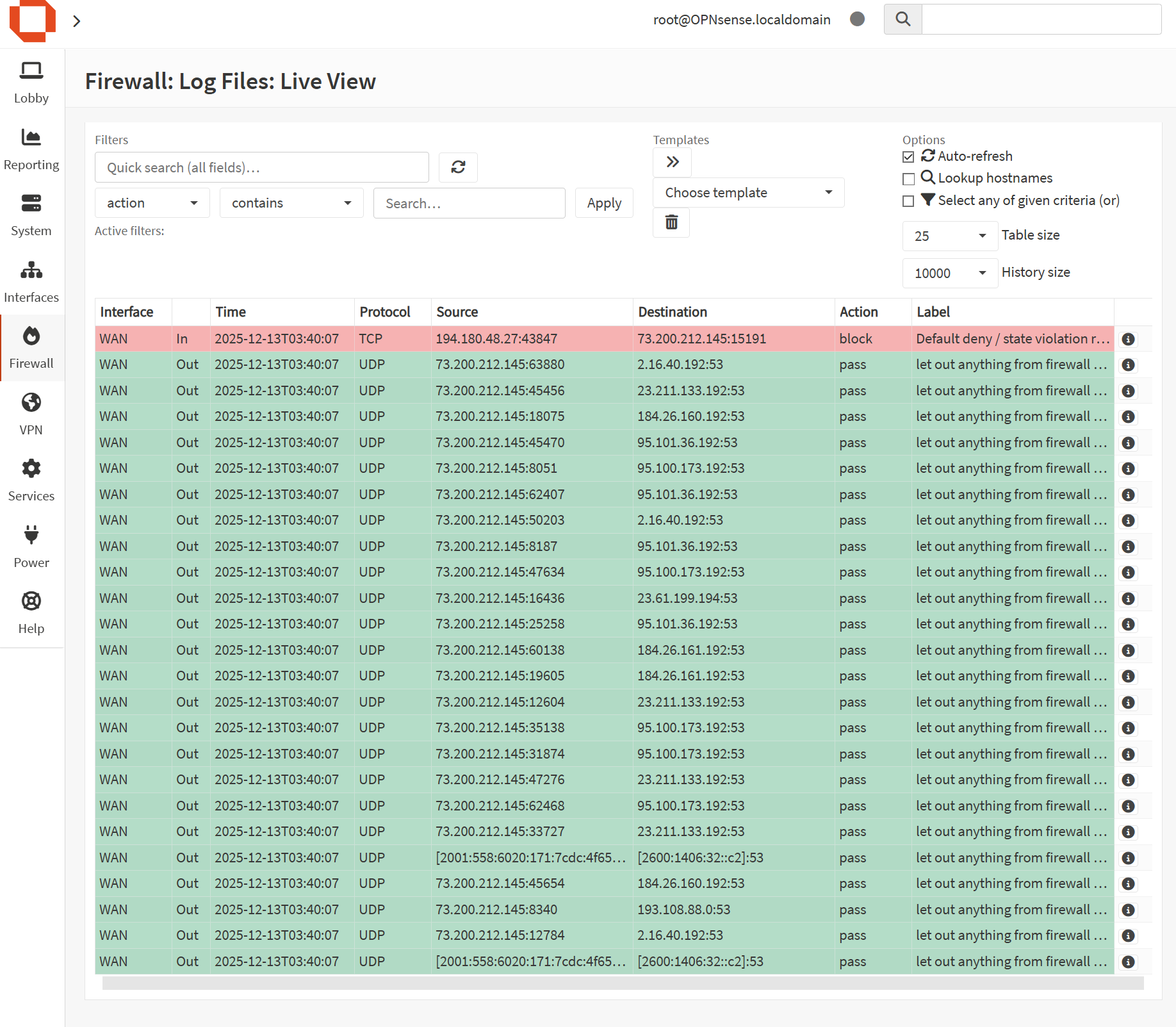The image size is (1176, 1027).
Task: Open the Interfaces sidebar menu
Action: tap(31, 282)
